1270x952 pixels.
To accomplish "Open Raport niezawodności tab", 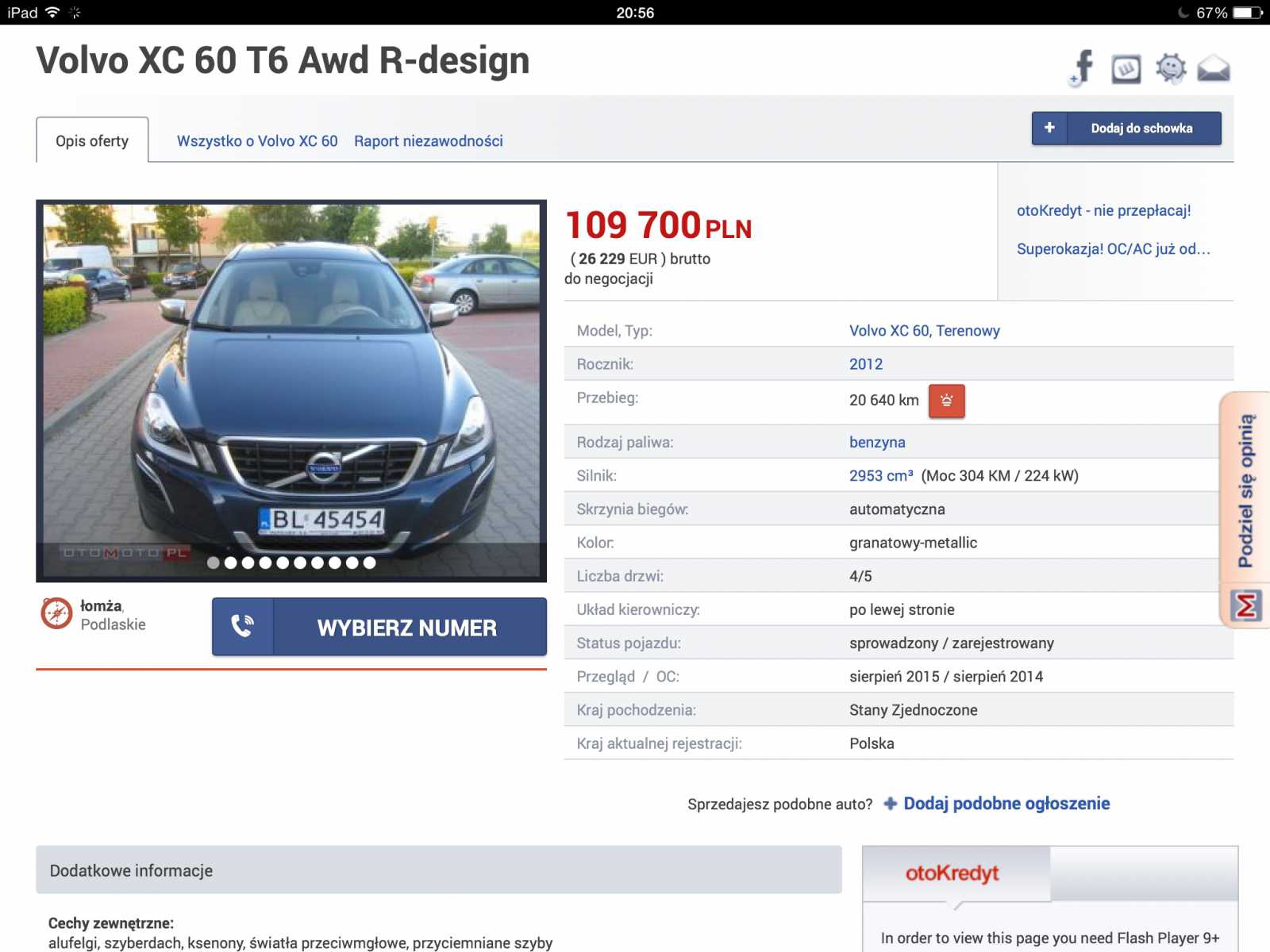I will point(429,141).
